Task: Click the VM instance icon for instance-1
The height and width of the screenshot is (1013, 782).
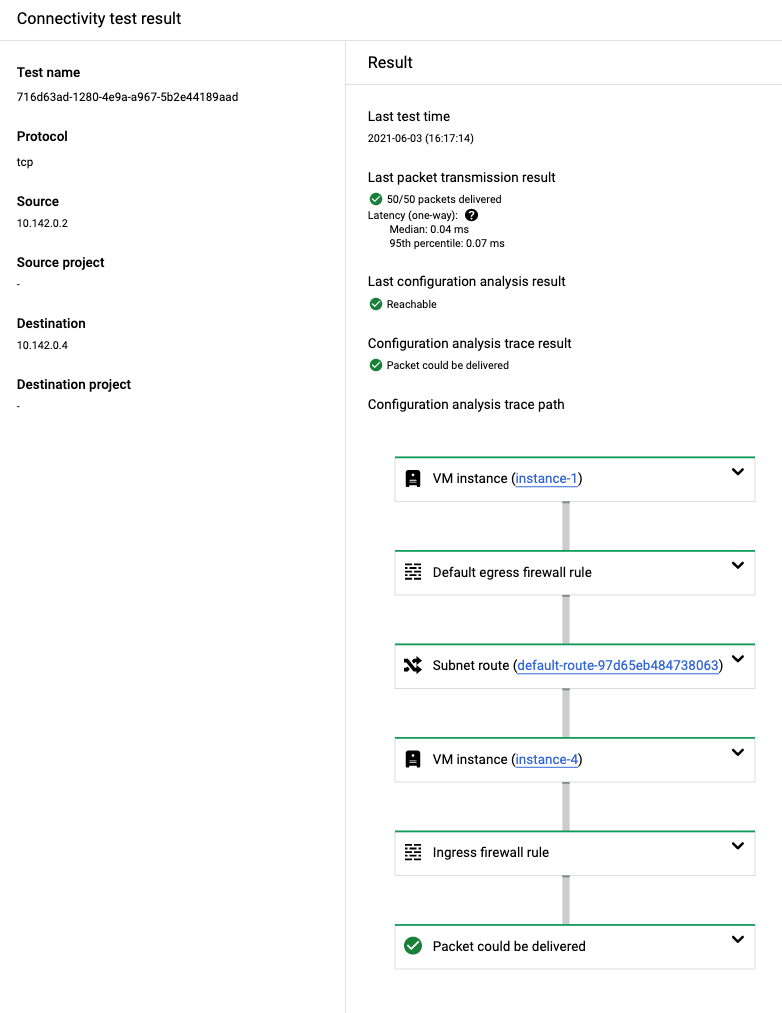Action: click(412, 479)
